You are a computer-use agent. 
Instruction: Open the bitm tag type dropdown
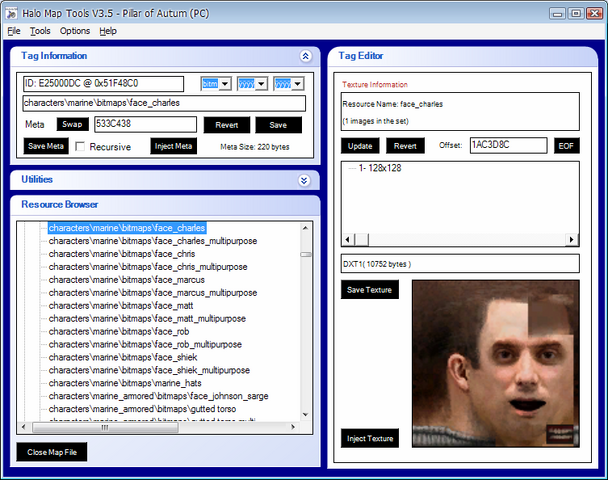click(226, 83)
